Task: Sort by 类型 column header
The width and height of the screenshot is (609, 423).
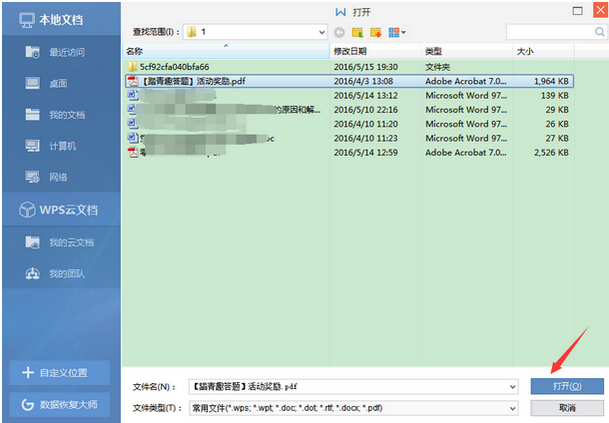Action: click(467, 51)
